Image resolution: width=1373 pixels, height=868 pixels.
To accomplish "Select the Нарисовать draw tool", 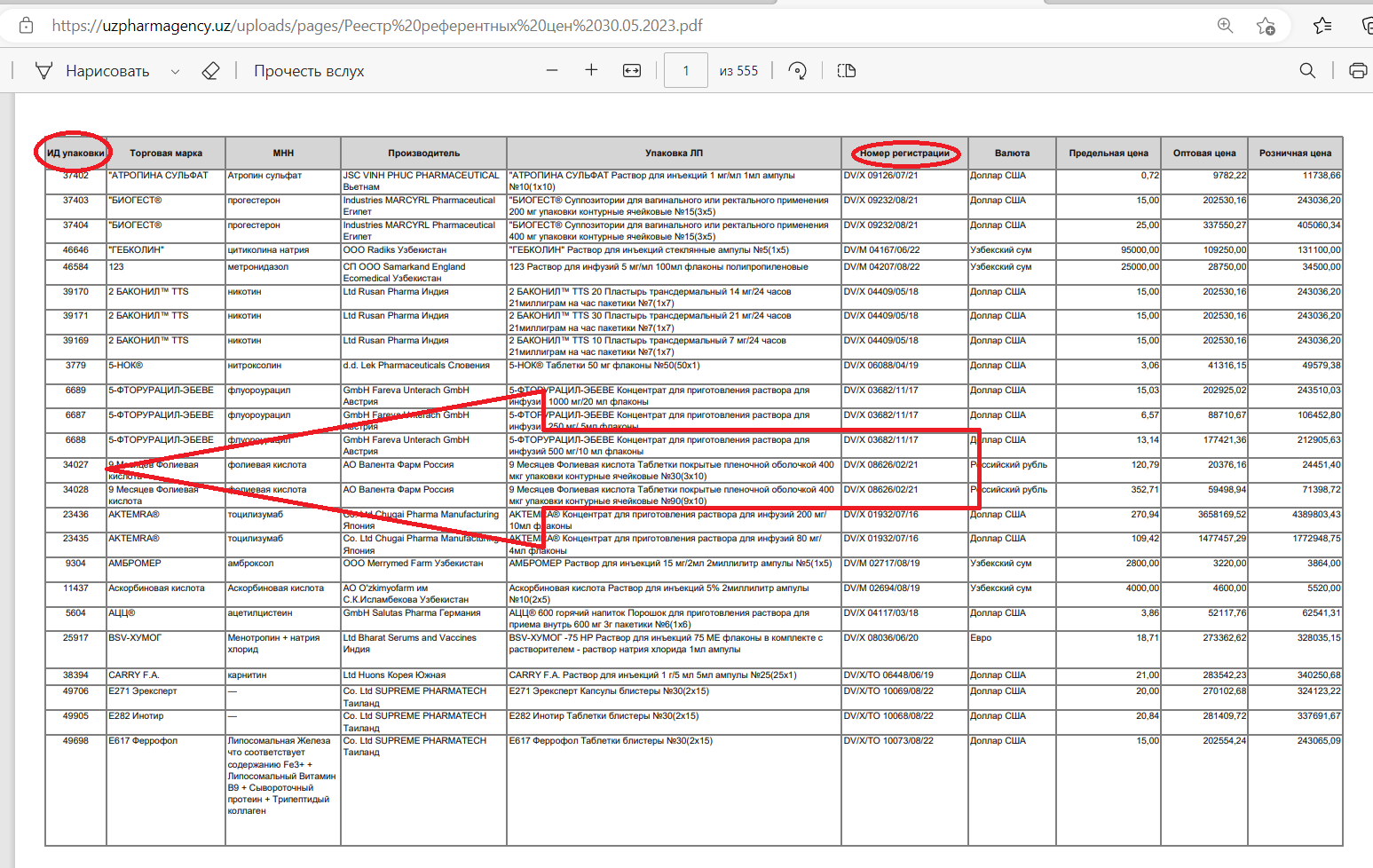I will click(x=92, y=71).
